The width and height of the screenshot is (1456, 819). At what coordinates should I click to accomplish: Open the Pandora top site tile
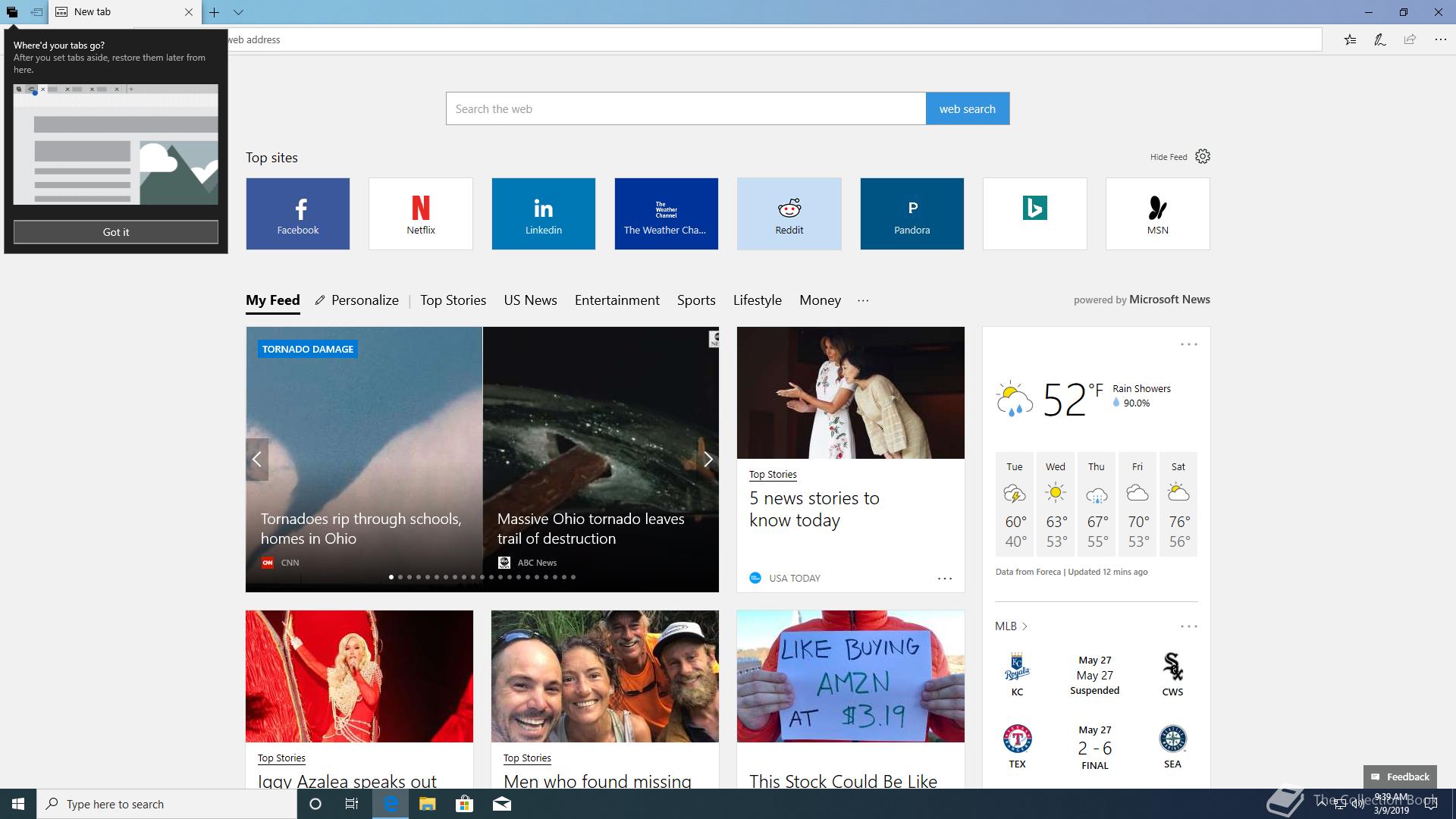(x=912, y=214)
